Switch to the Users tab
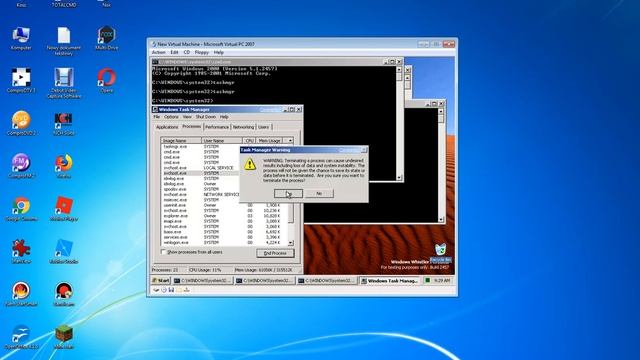The image size is (640, 360). pos(264,127)
